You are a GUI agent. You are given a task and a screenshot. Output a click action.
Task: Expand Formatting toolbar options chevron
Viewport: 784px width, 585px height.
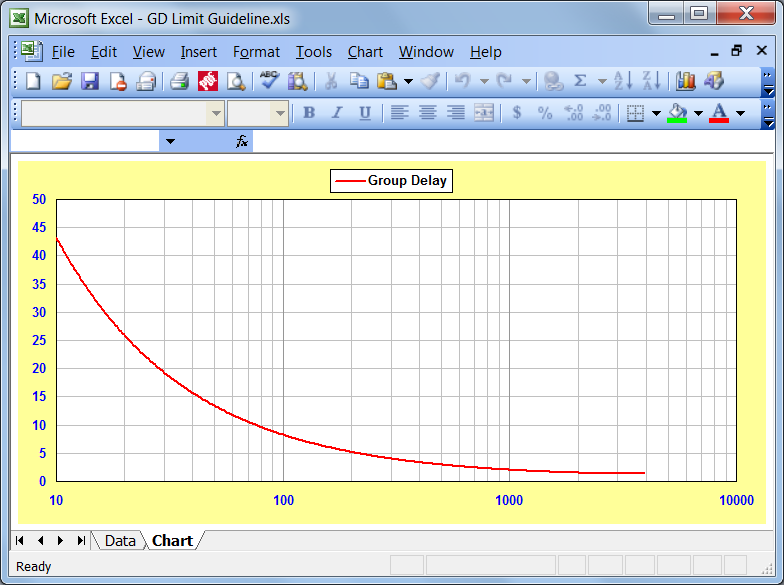[x=768, y=114]
